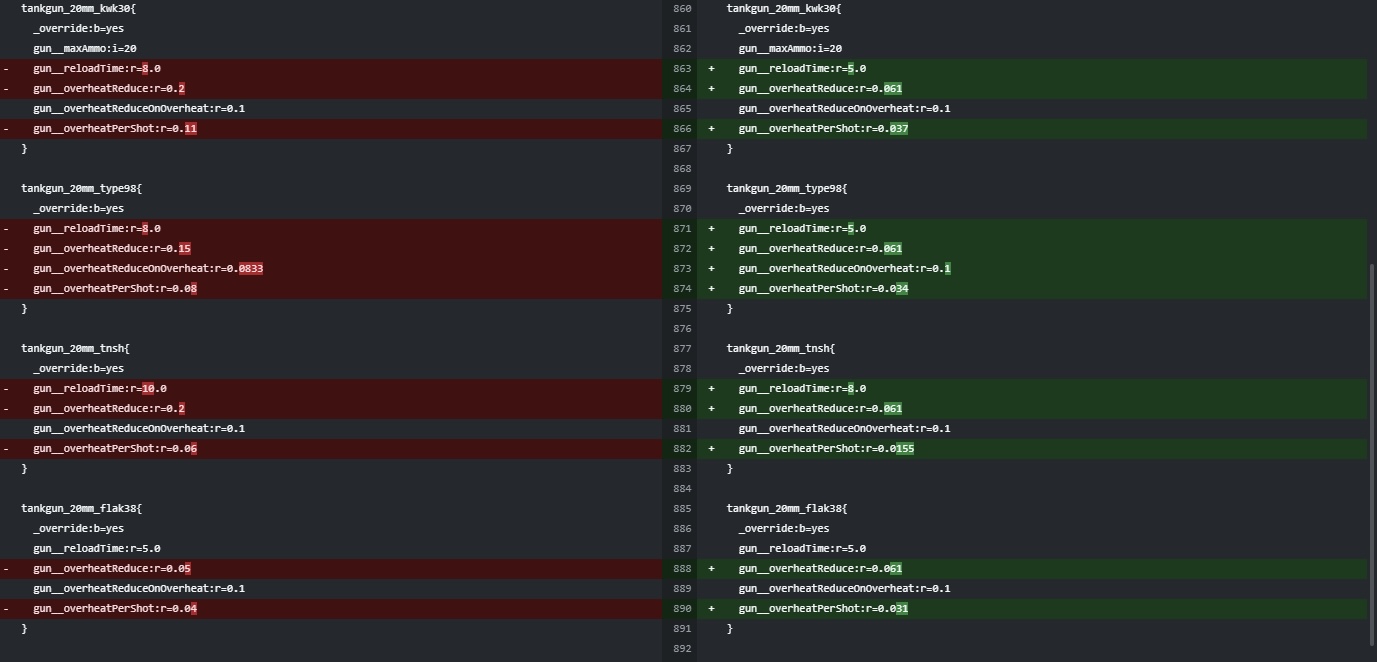
Task: Click added line gun__overheatPerShot:r=0.037
Action: (823, 129)
